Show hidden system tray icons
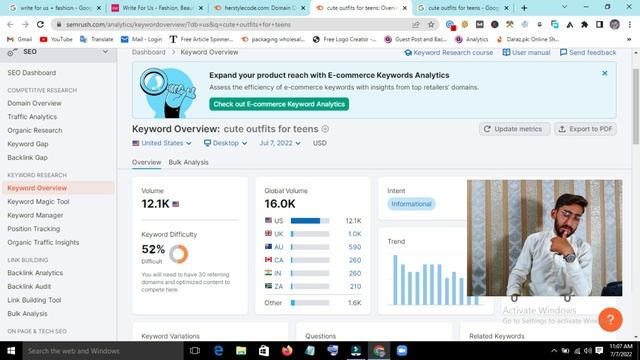640x360 pixels. pyautogui.click(x=554, y=351)
